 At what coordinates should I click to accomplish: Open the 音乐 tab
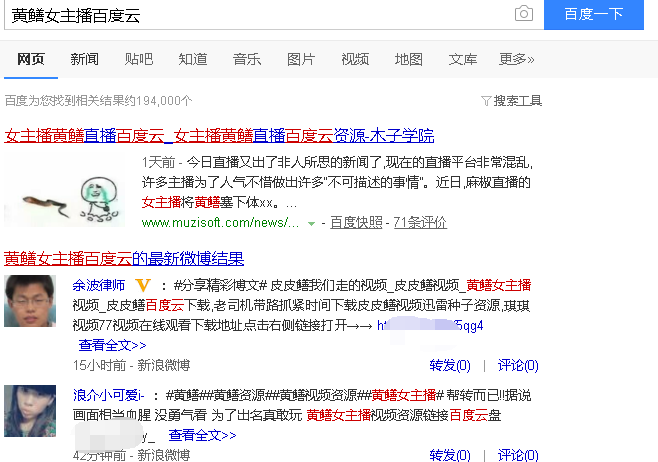tap(247, 59)
